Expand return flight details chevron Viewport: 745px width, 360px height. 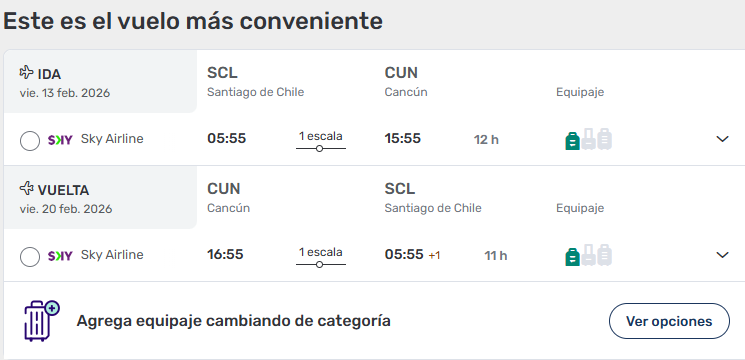tap(722, 255)
